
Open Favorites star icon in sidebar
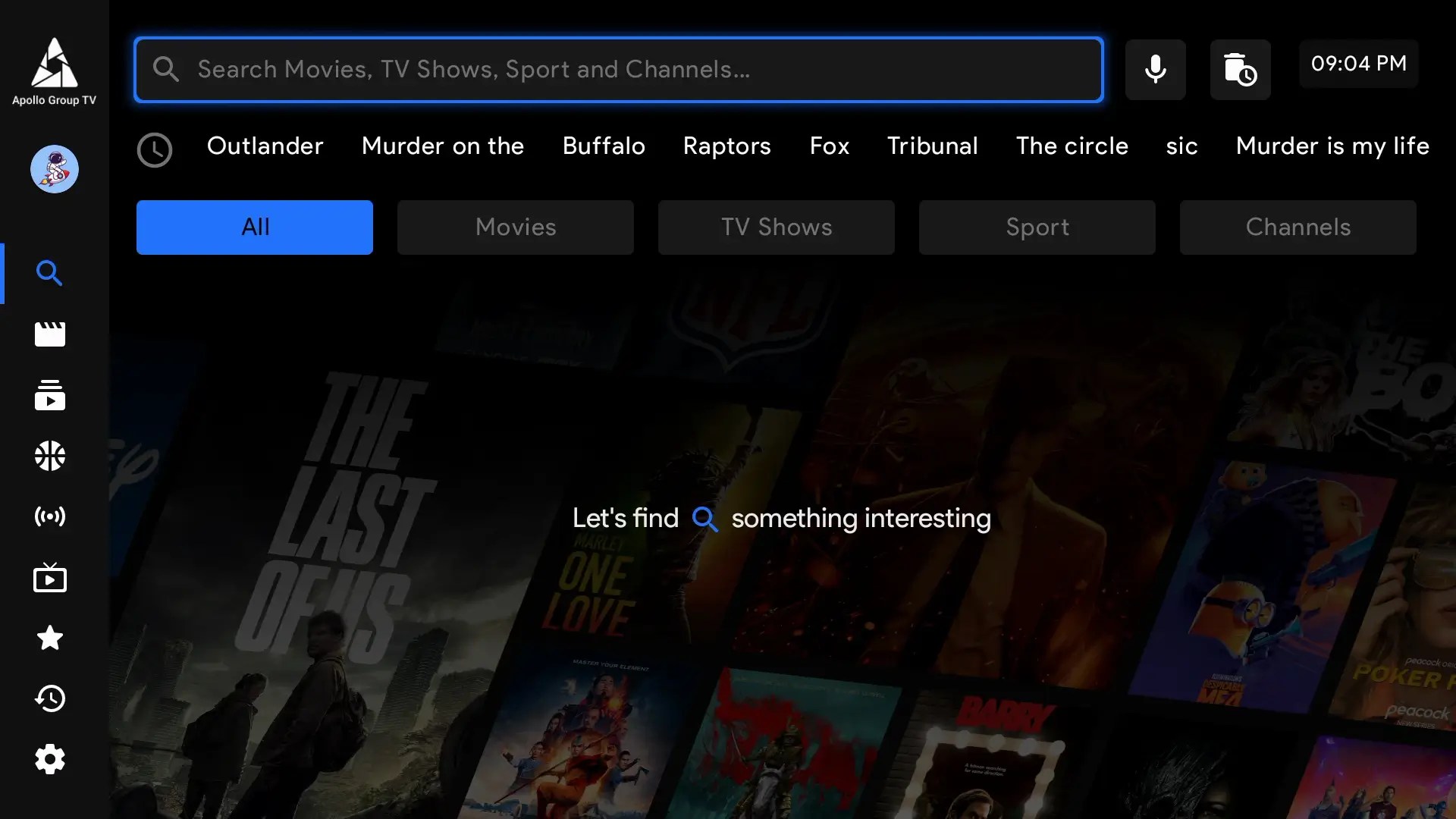[50, 638]
